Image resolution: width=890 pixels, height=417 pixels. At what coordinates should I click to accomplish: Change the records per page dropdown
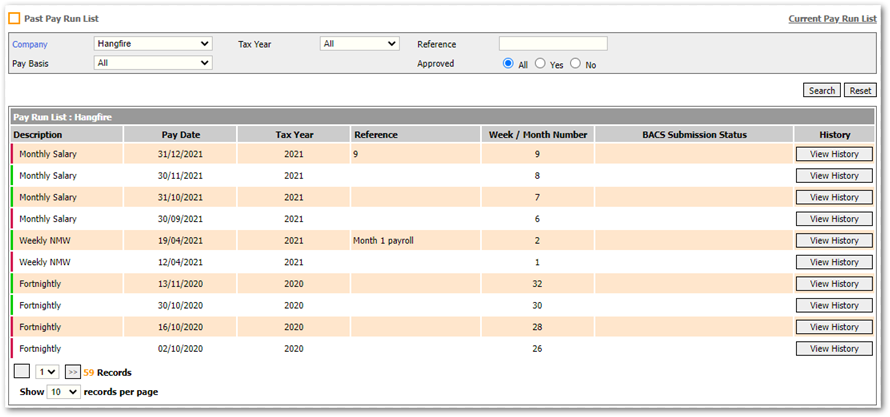(63, 392)
